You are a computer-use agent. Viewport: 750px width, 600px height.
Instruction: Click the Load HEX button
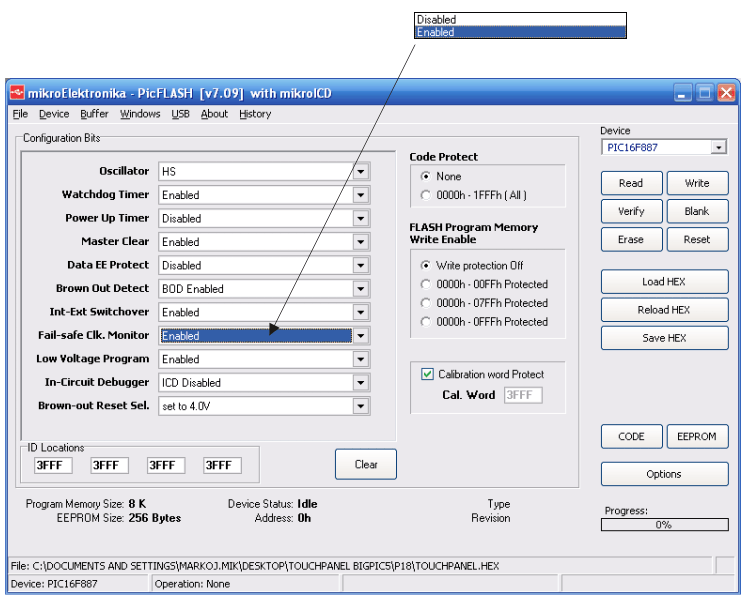pyautogui.click(x=664, y=282)
